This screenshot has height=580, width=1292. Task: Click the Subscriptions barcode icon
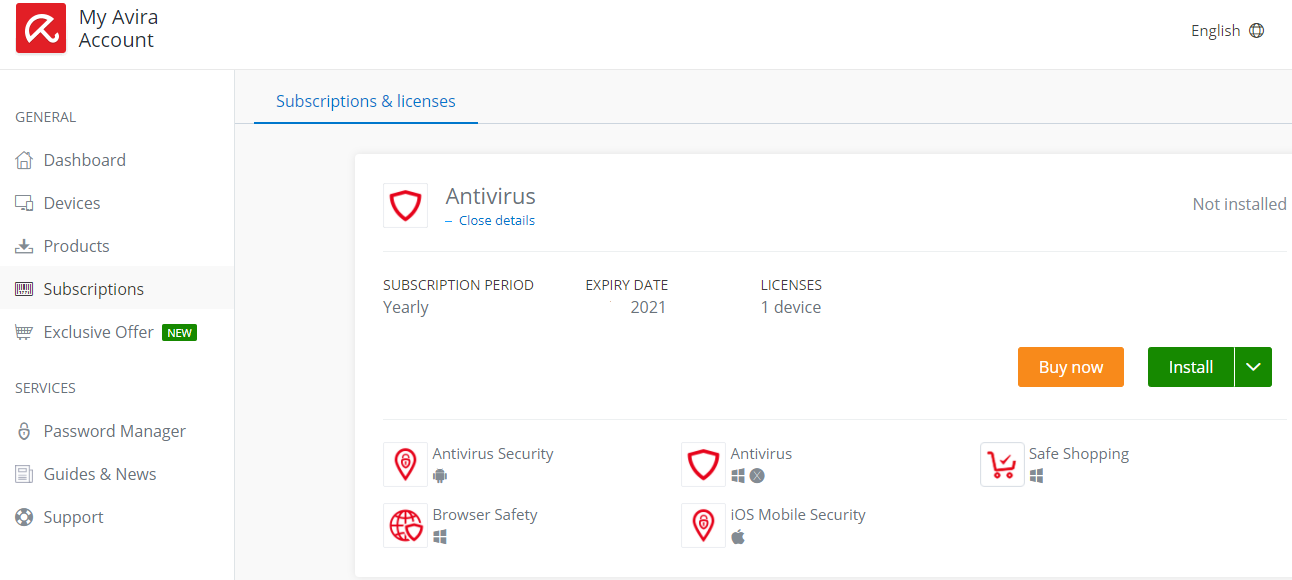[24, 289]
